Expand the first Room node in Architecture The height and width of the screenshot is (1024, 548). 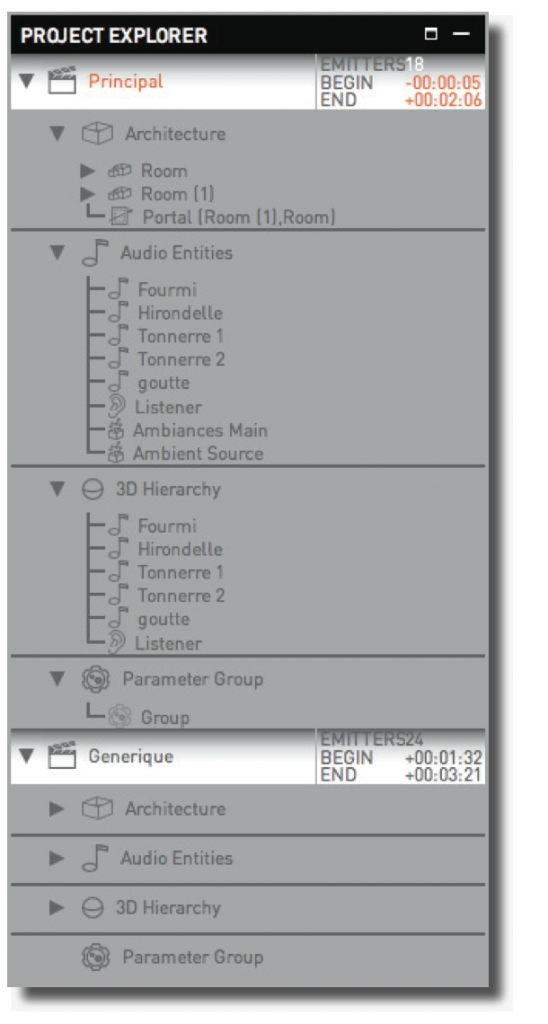87,171
